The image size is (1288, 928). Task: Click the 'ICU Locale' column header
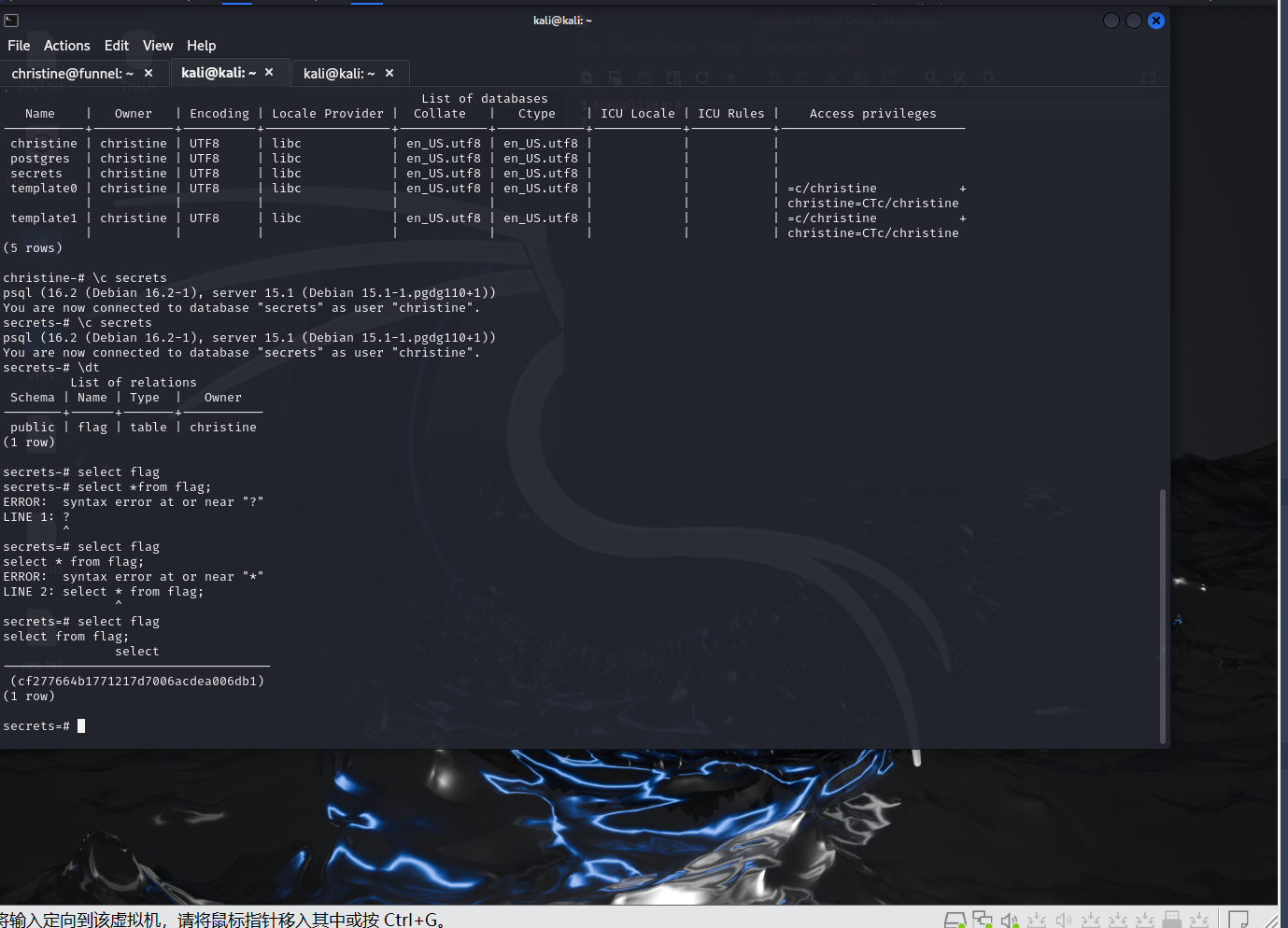coord(638,114)
